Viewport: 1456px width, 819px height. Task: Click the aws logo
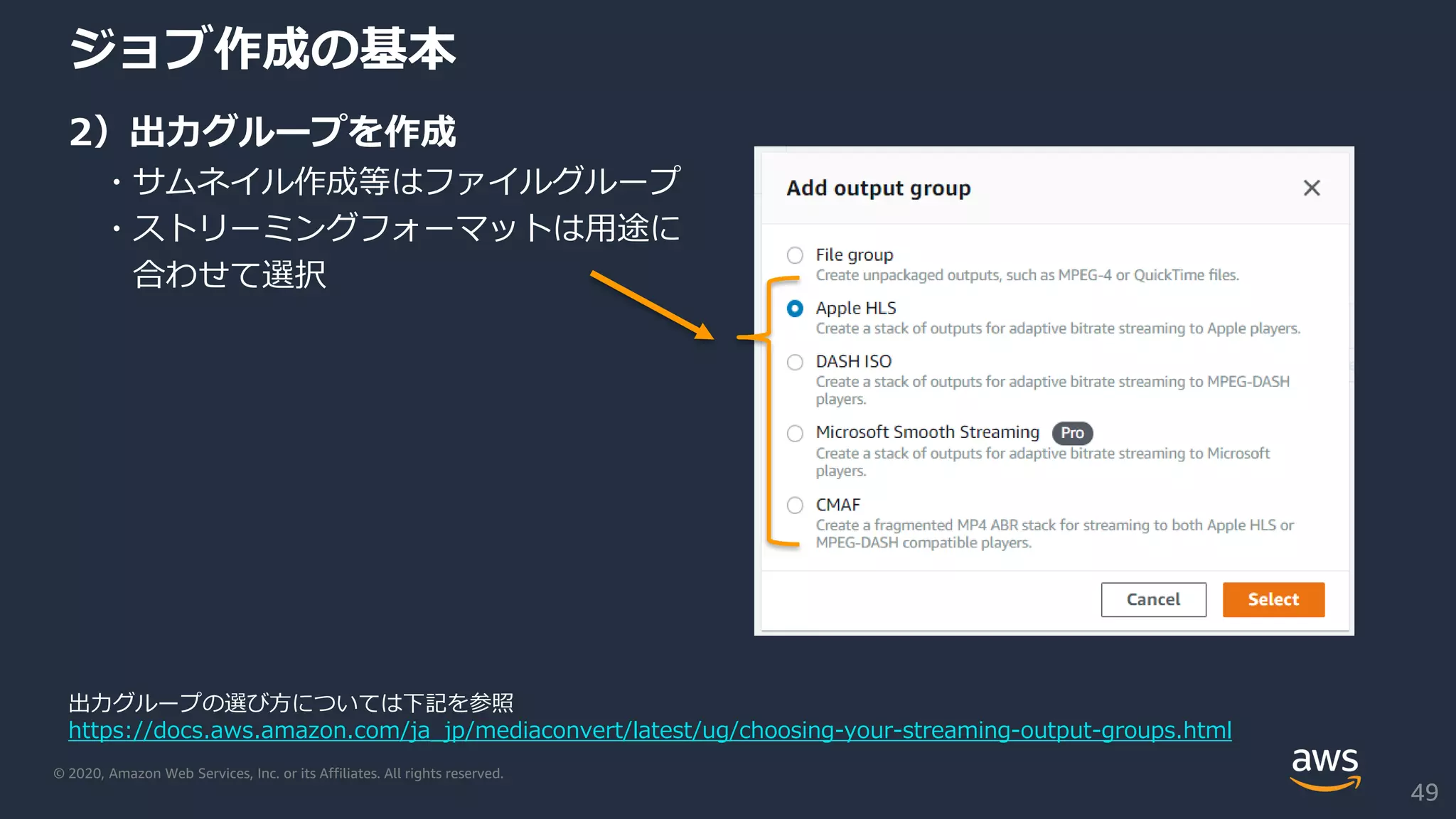1325,768
